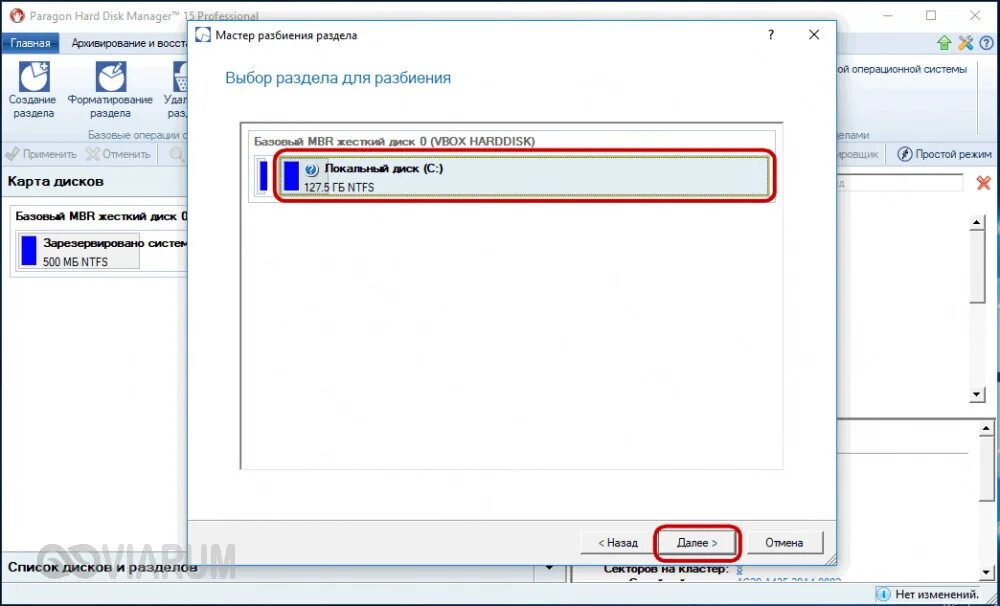Click the Назад button
This screenshot has height=606, width=1000.
pyautogui.click(x=618, y=543)
